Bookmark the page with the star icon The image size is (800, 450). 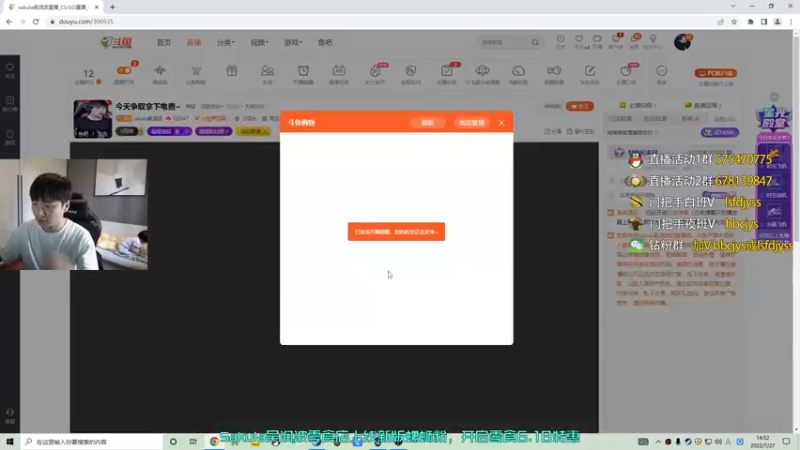coord(734,21)
